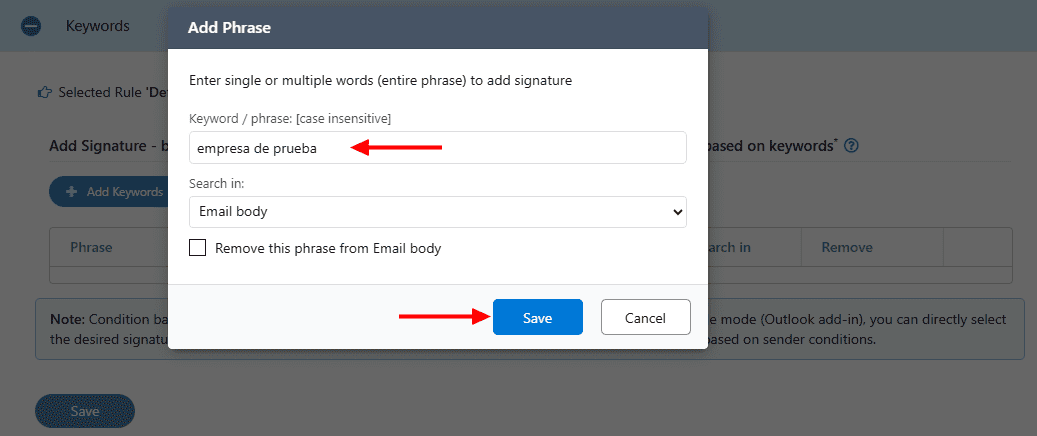Click the Search in column header
Image resolution: width=1037 pixels, height=436 pixels.
pyautogui.click(x=730, y=247)
